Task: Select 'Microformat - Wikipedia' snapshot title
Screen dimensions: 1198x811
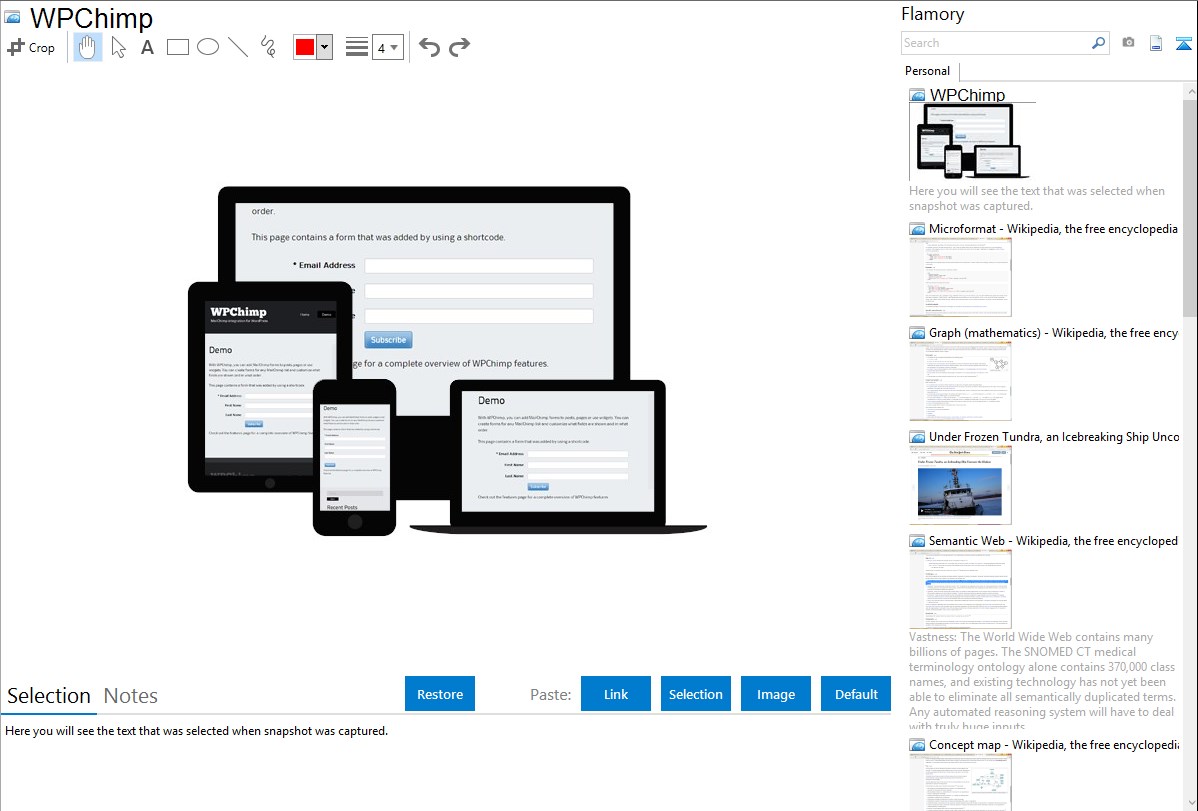Action: point(1053,229)
